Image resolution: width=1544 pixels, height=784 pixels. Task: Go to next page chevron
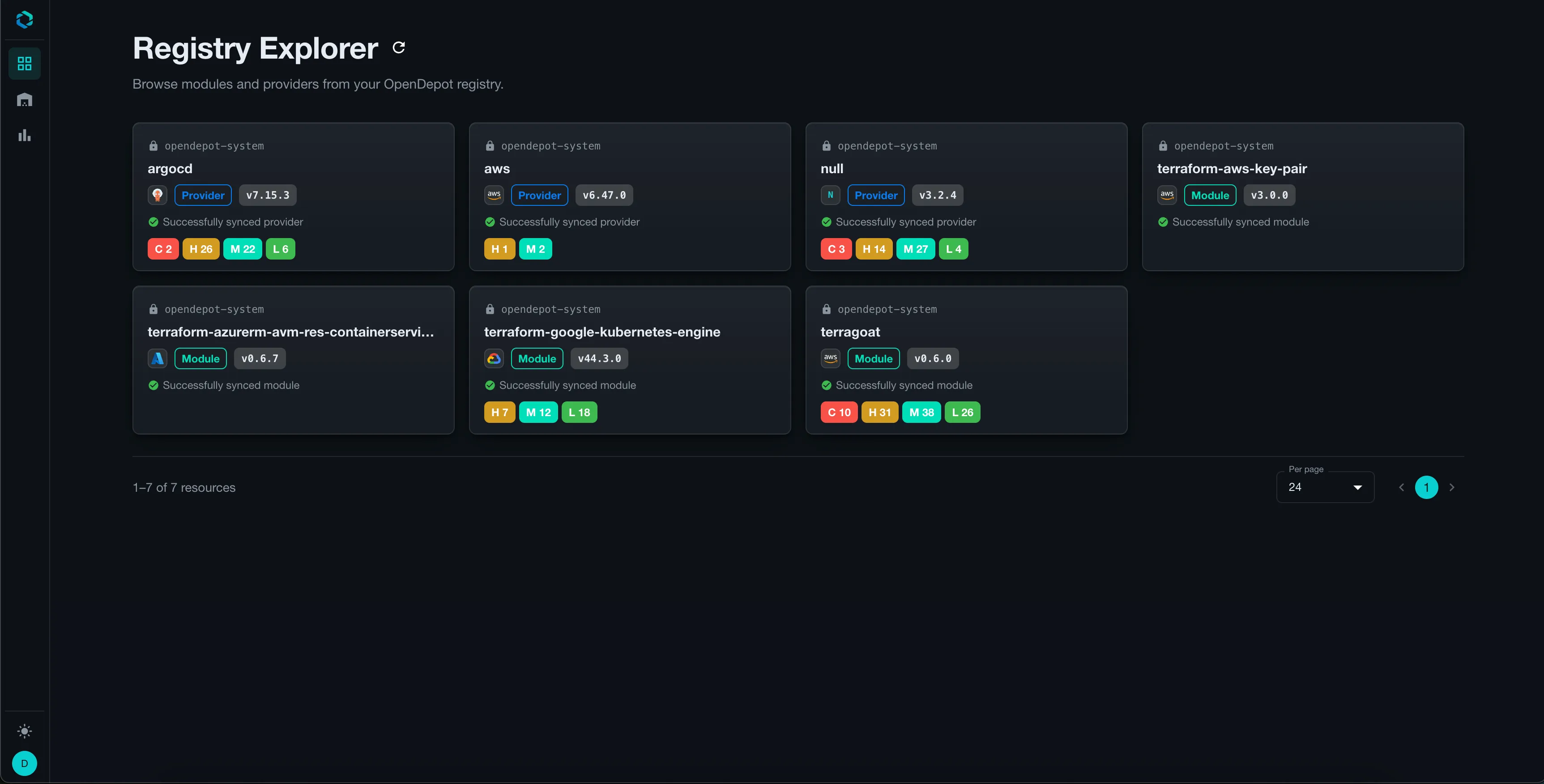click(x=1452, y=487)
